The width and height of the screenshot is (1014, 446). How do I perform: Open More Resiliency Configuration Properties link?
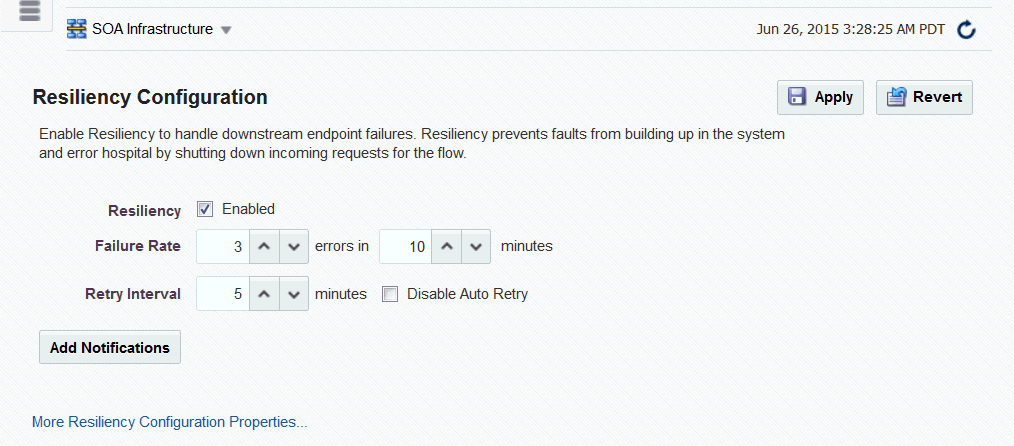169,423
